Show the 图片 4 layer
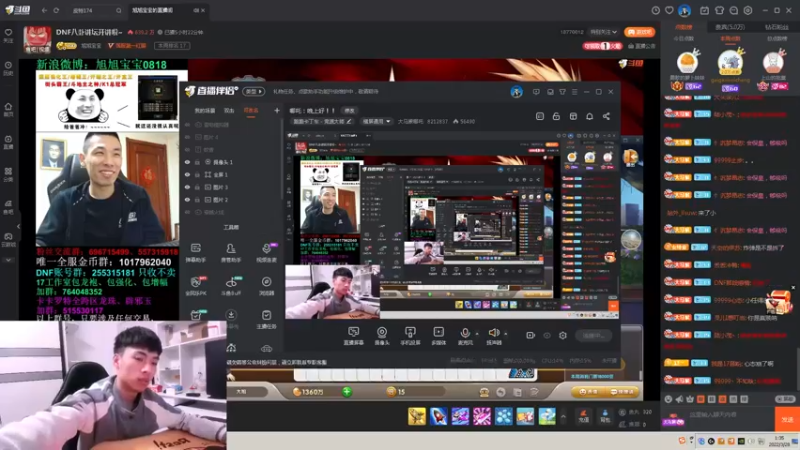Image resolution: width=800 pixels, height=450 pixels. point(187,137)
